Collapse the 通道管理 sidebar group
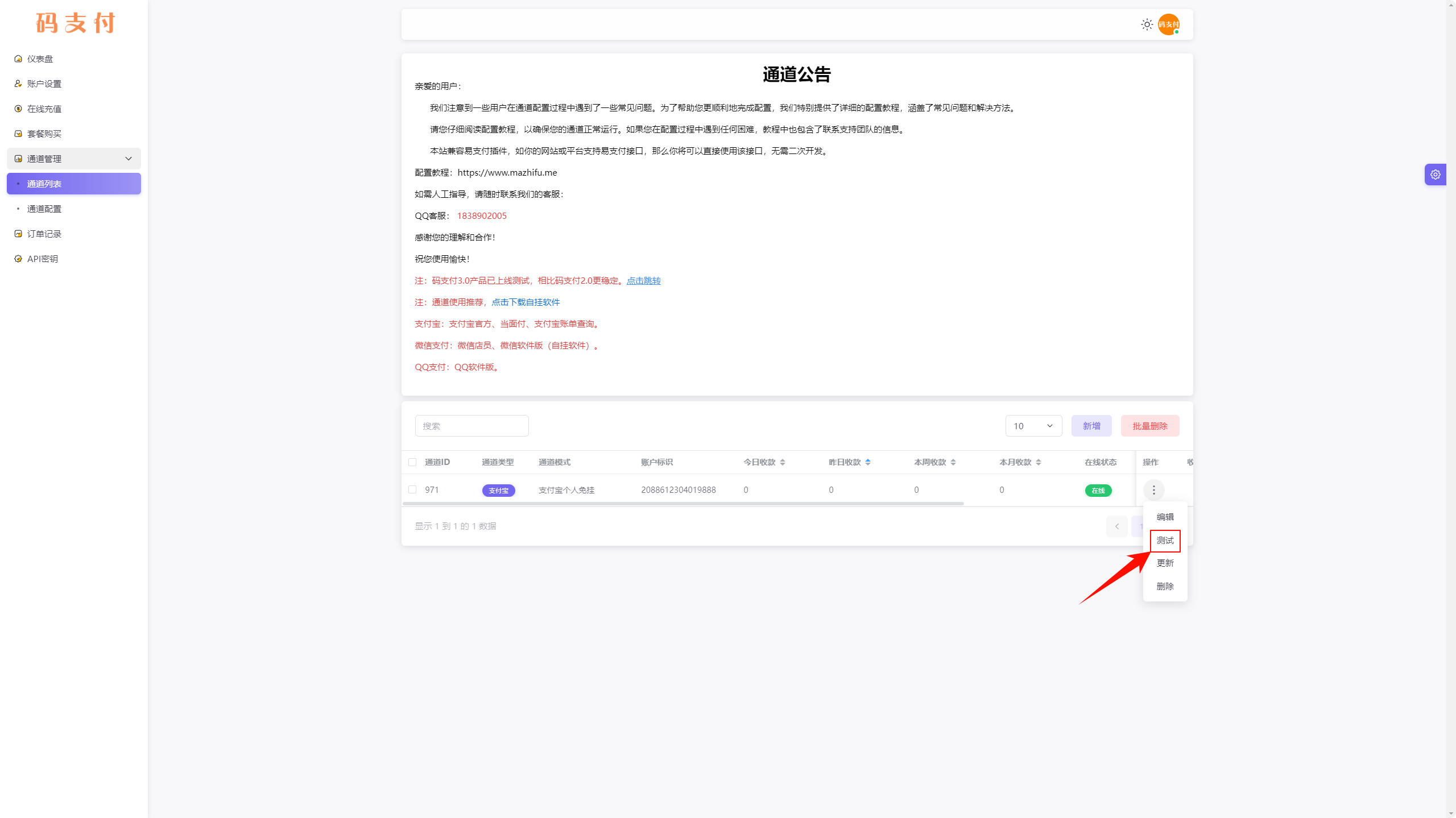 click(x=129, y=159)
